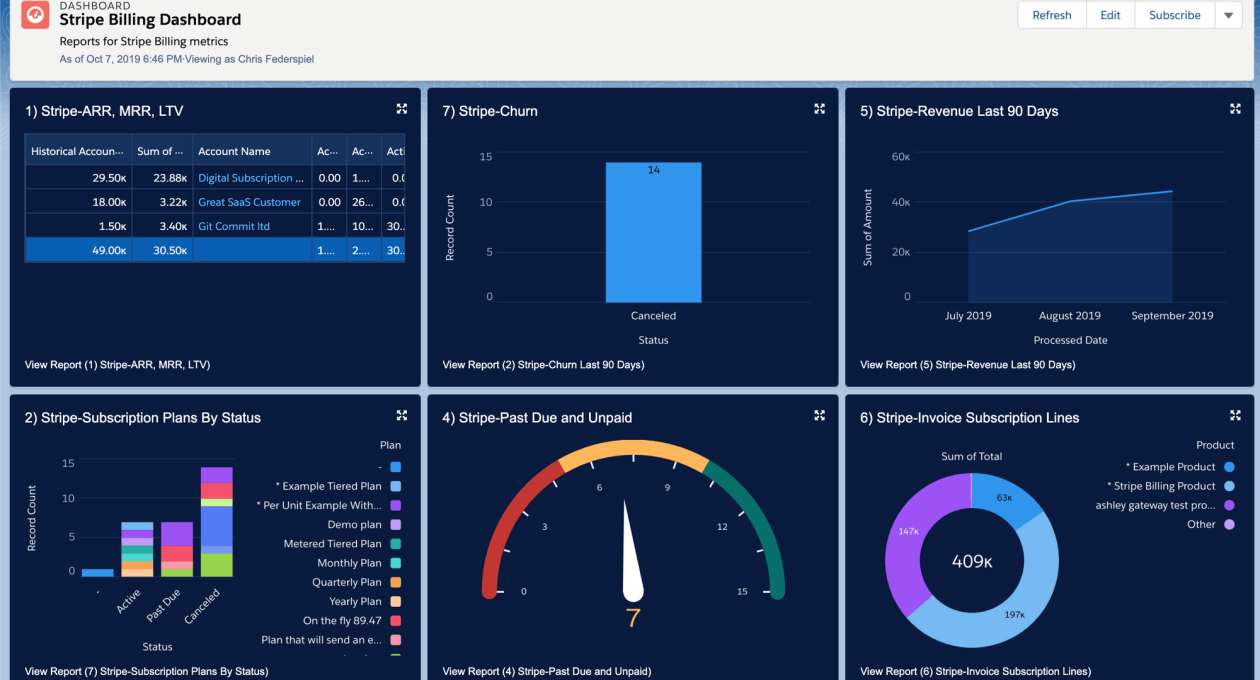Click the Edit button
The image size is (1260, 680).
point(1110,15)
